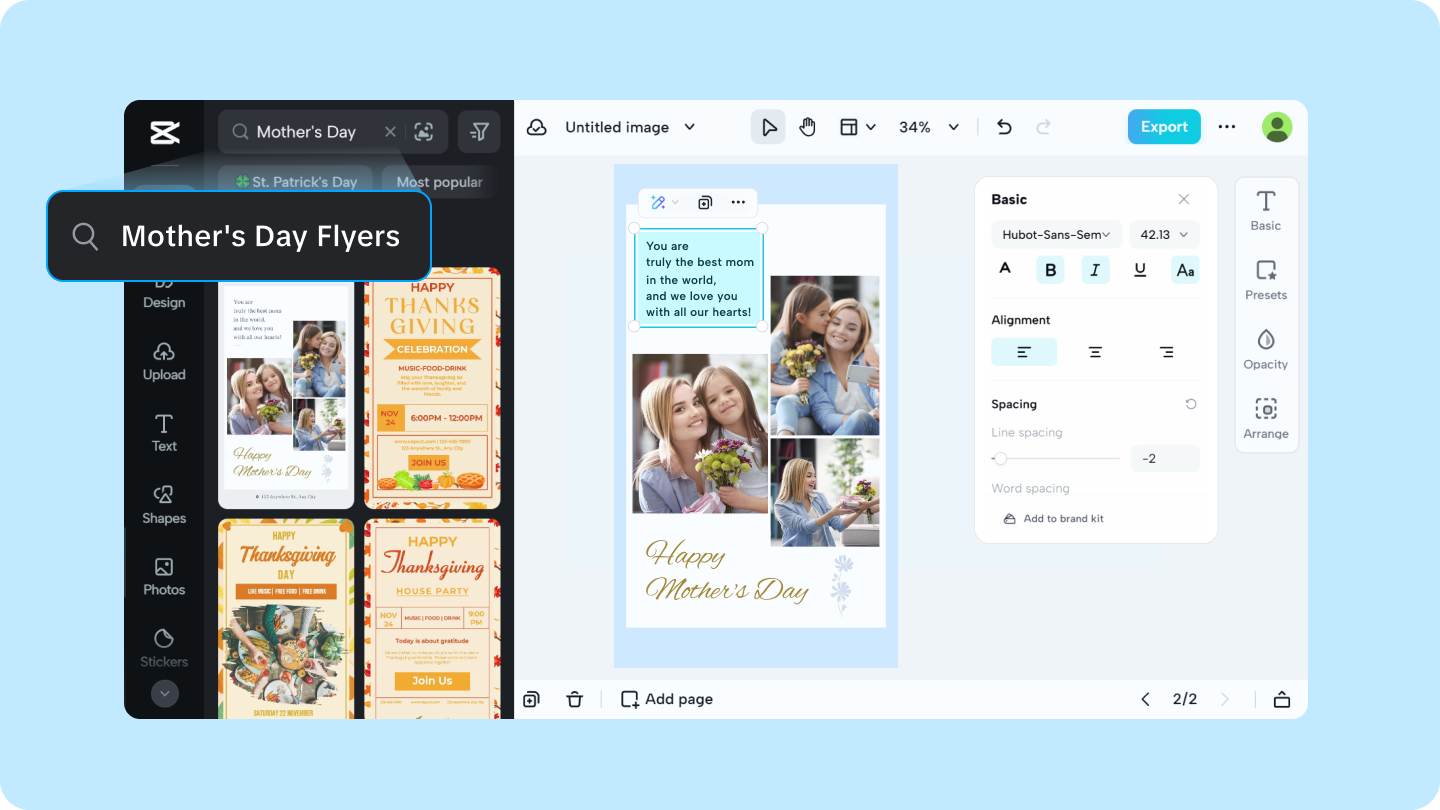Delete the current page with trash icon
1440x810 pixels.
pyautogui.click(x=574, y=699)
